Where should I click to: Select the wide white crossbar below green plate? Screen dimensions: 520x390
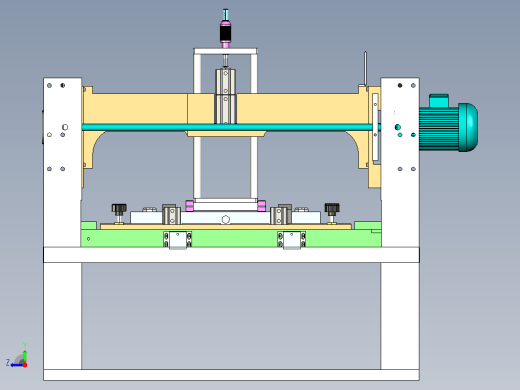click(231, 255)
